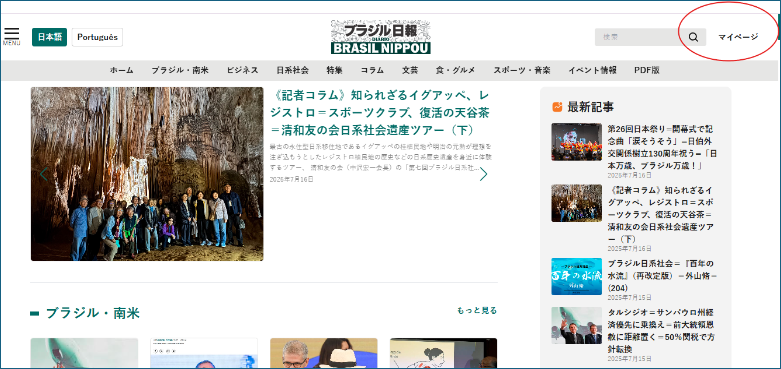
Task: Click the search magnifier icon
Action: click(693, 37)
